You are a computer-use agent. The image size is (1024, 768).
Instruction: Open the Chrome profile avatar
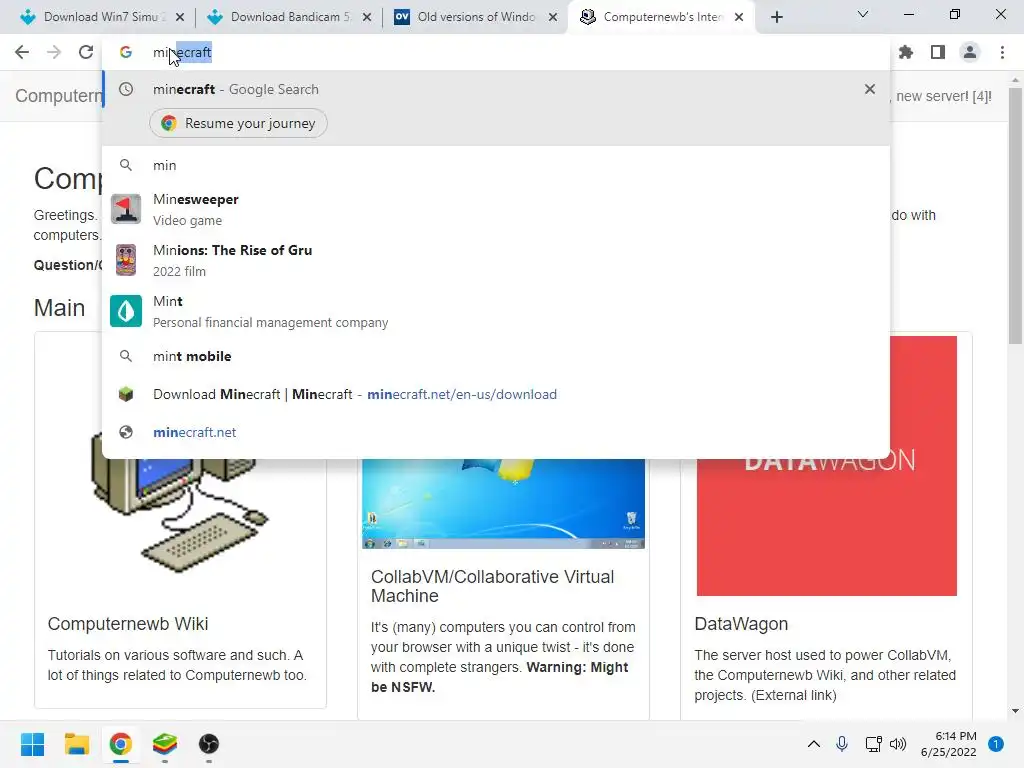(x=970, y=52)
